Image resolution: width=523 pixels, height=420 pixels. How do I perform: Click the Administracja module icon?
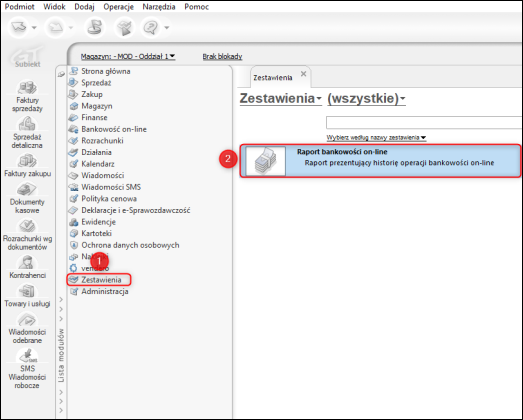click(73, 292)
